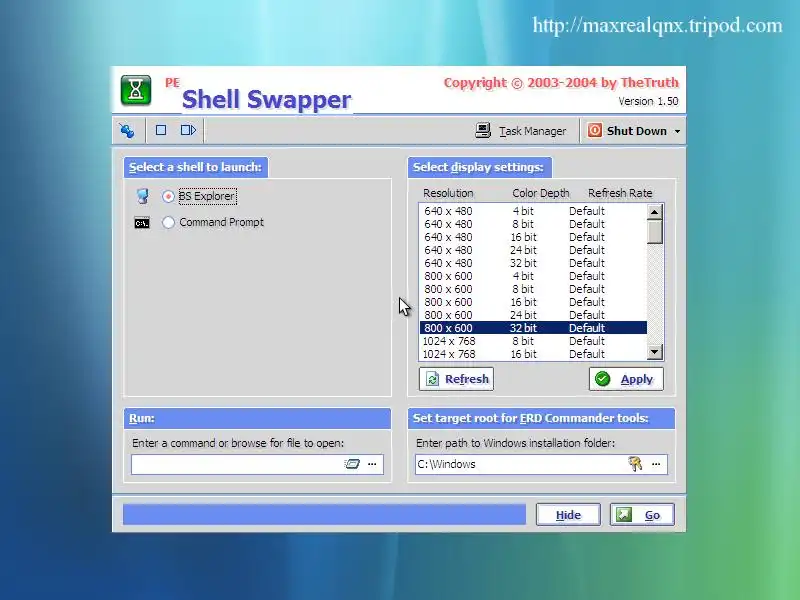Image resolution: width=800 pixels, height=600 pixels.
Task: Click the "Run:" section header
Action: [x=257, y=418]
